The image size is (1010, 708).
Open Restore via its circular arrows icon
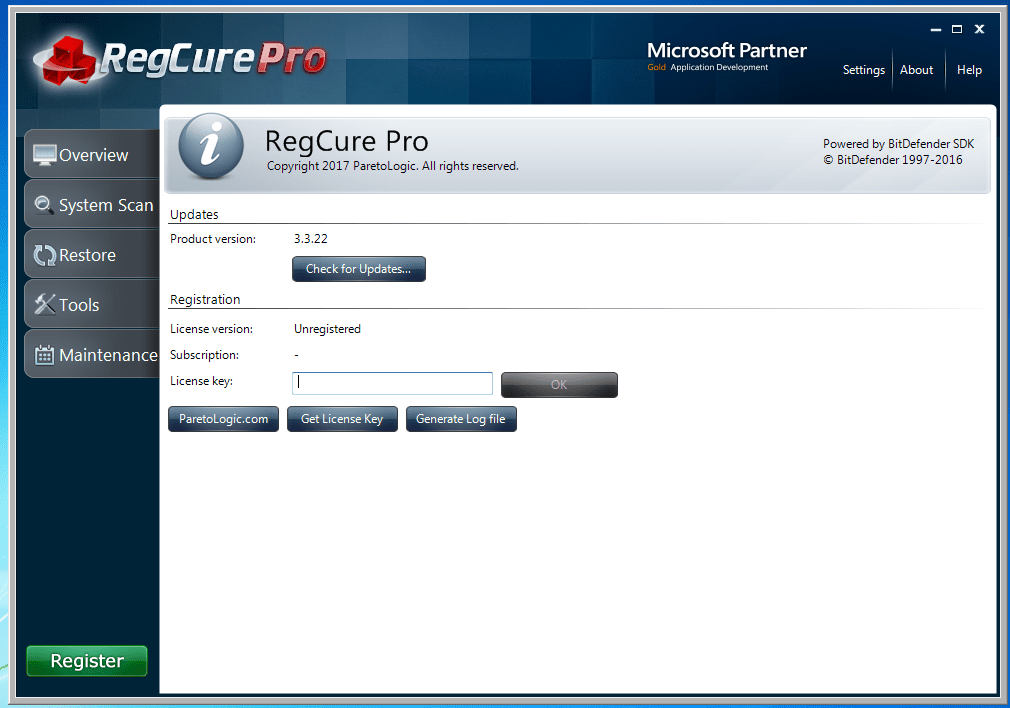(44, 254)
